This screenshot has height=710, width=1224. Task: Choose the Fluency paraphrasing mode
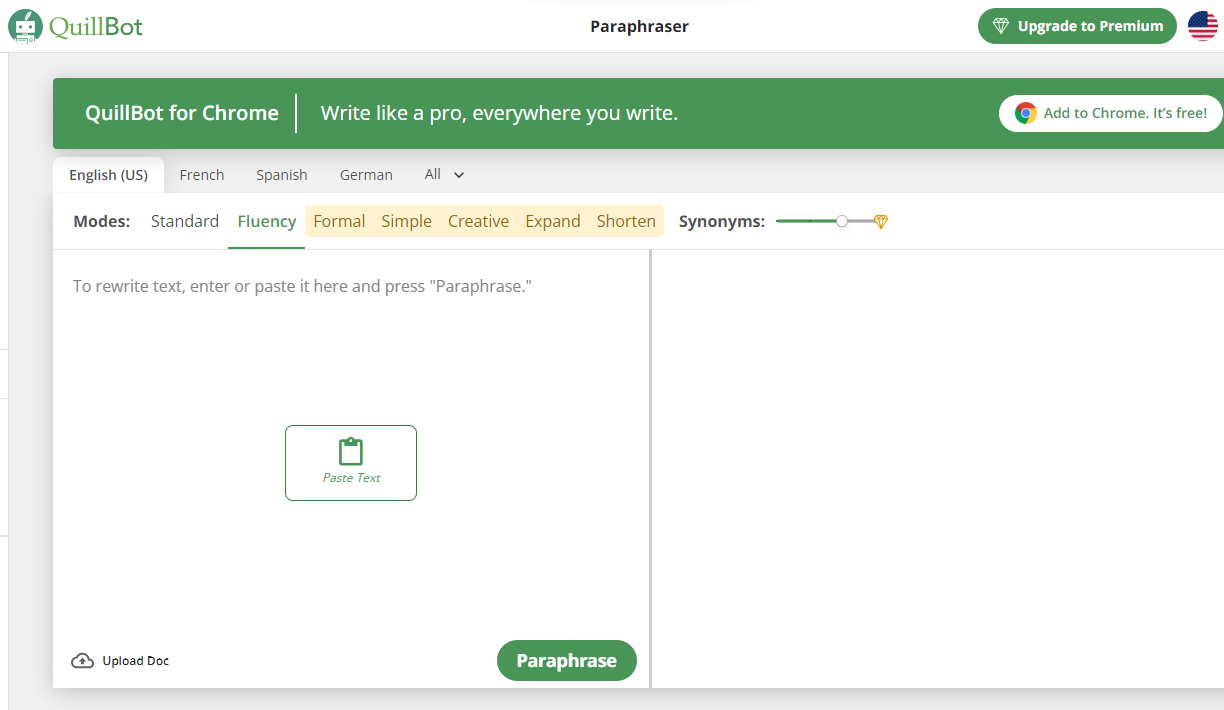click(x=267, y=221)
